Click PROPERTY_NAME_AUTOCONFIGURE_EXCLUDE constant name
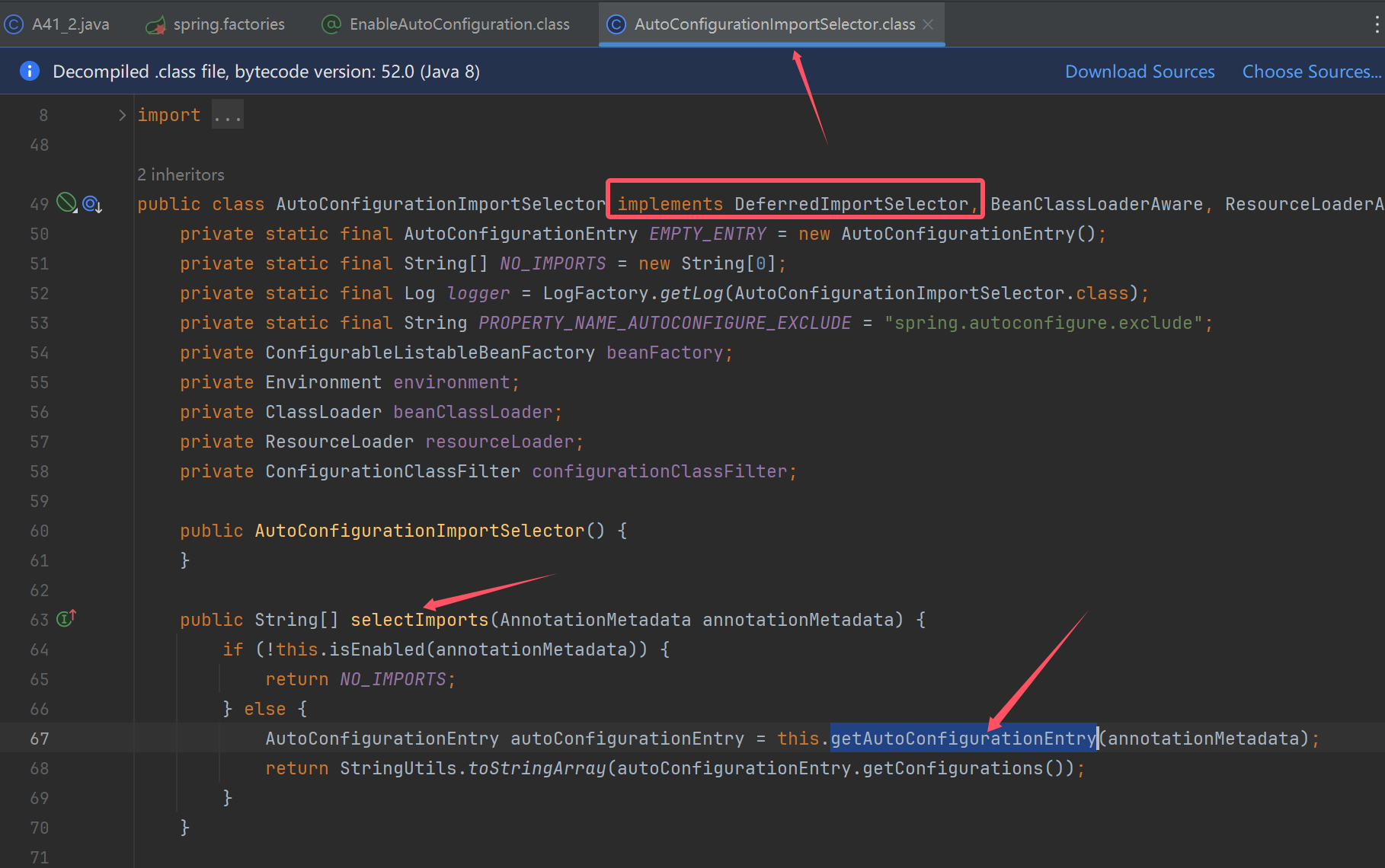This screenshot has width=1385, height=868. click(664, 323)
